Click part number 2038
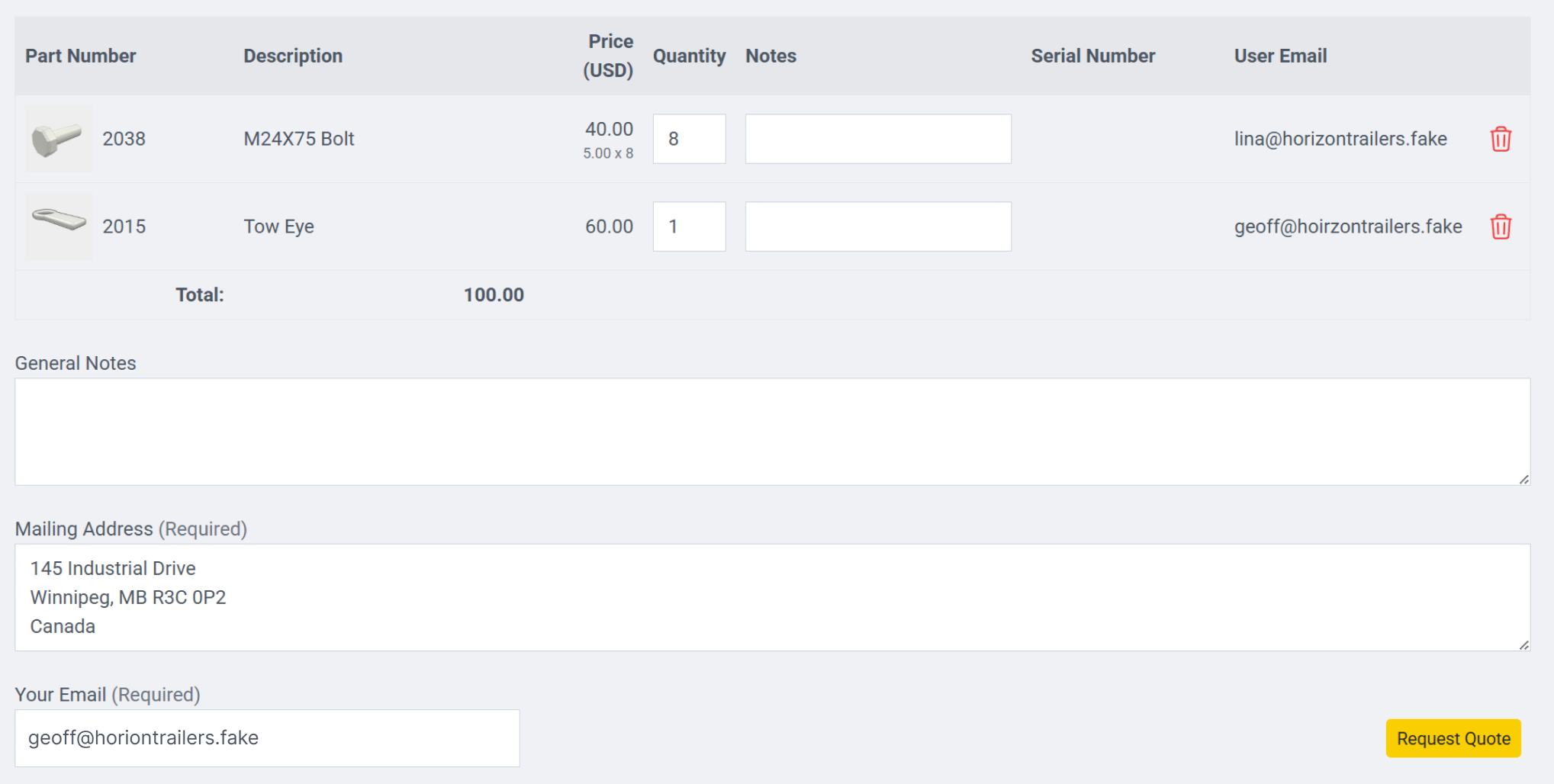This screenshot has width=1554, height=784. click(x=124, y=139)
